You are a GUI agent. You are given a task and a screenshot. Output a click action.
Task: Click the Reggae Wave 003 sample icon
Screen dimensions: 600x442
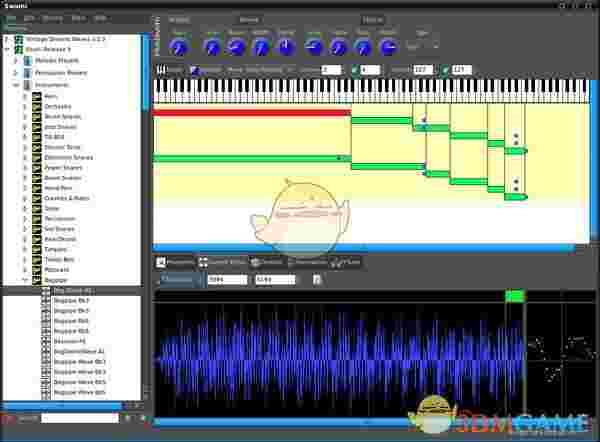pyautogui.click(x=46, y=372)
